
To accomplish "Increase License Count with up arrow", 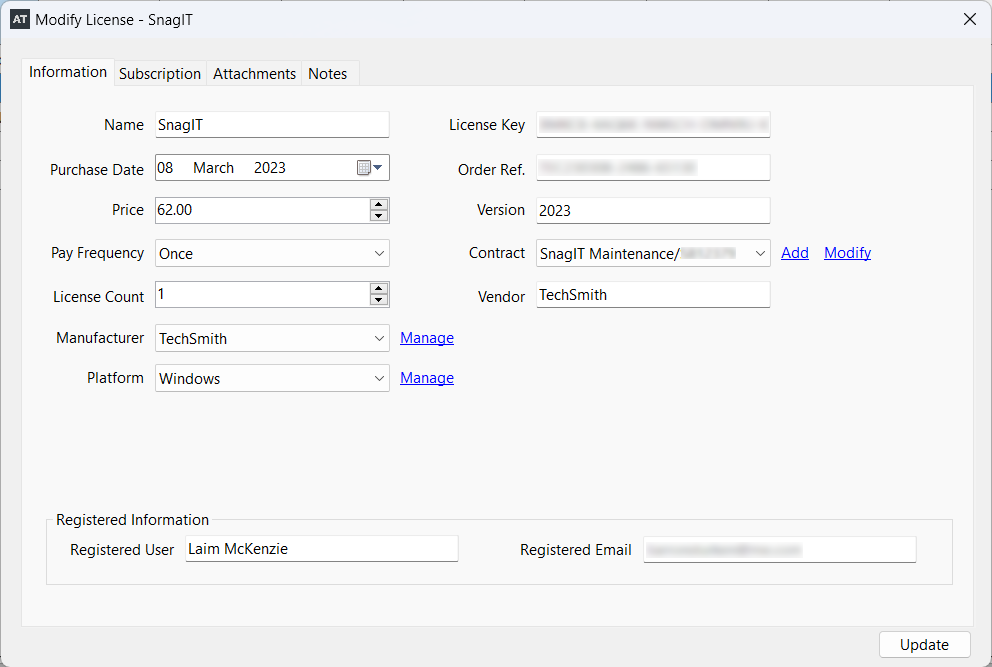I will click(378, 289).
